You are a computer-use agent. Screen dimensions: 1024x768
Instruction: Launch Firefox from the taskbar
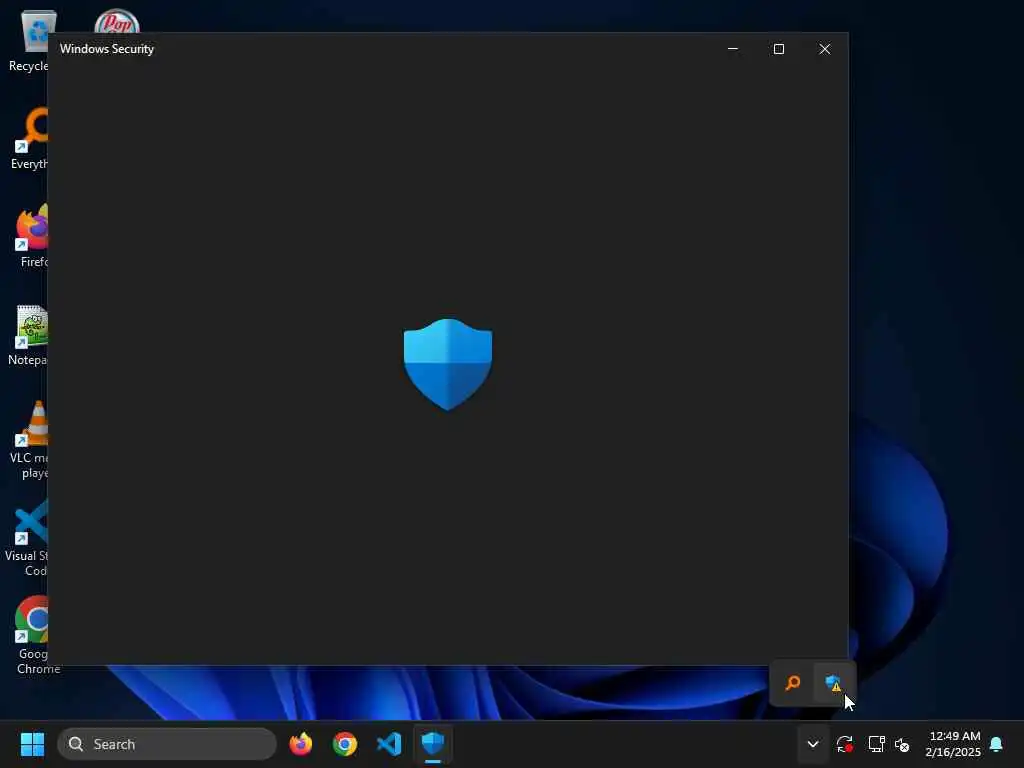click(x=300, y=744)
